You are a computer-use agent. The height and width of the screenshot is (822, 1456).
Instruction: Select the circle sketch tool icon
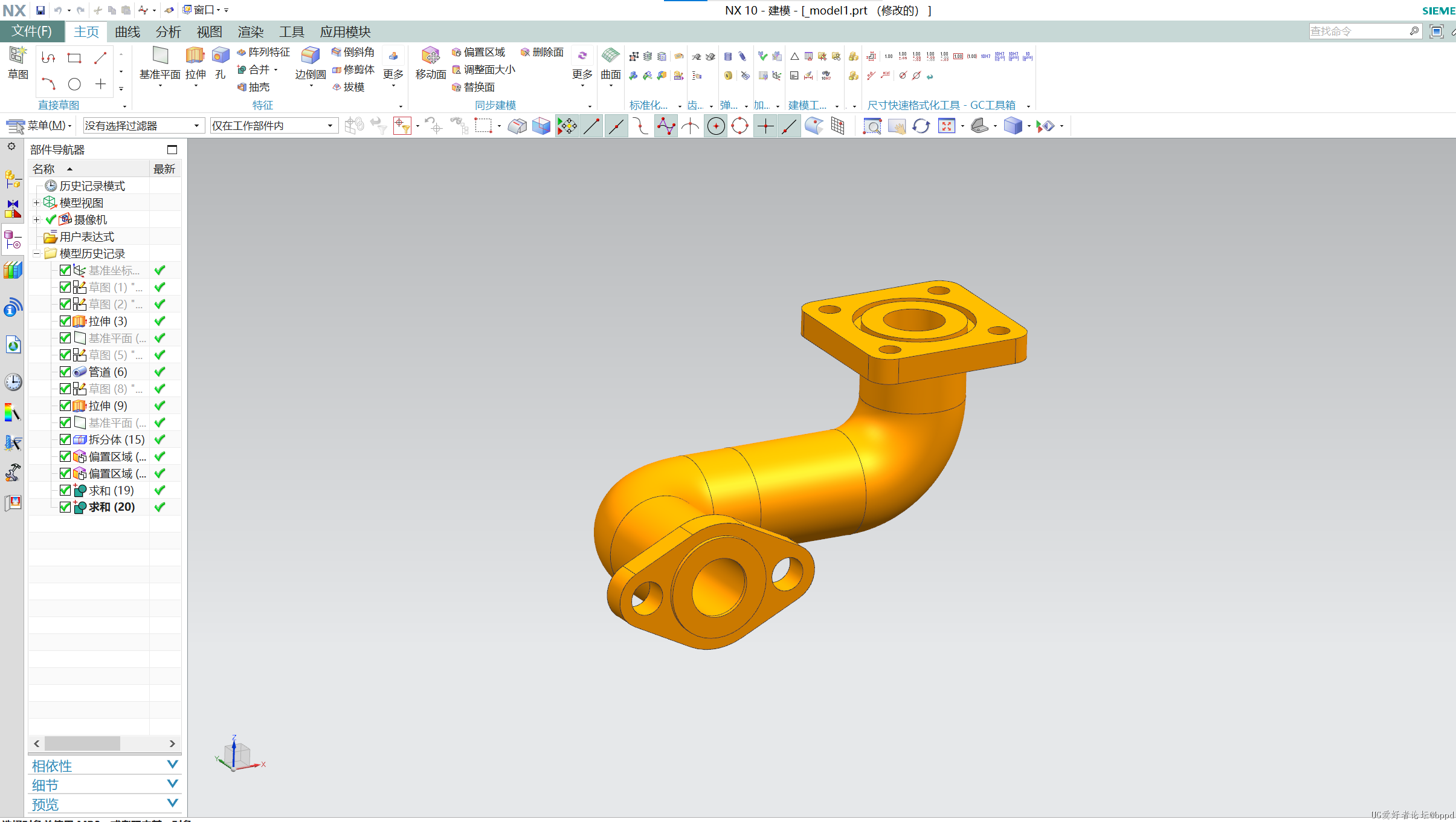74,84
